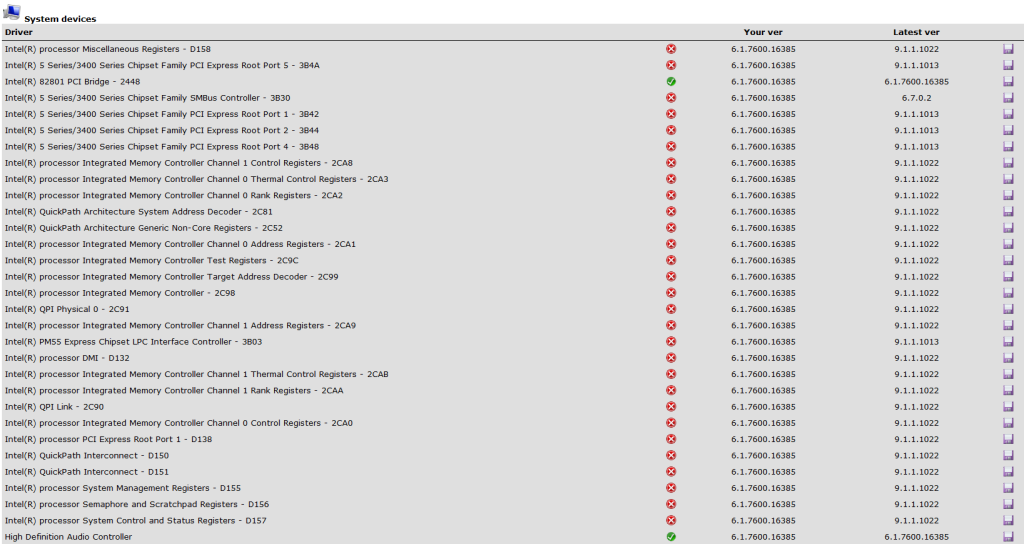1024x544 pixels.
Task: Click save icon for High Definition Audio Controller
Action: coord(1008,537)
